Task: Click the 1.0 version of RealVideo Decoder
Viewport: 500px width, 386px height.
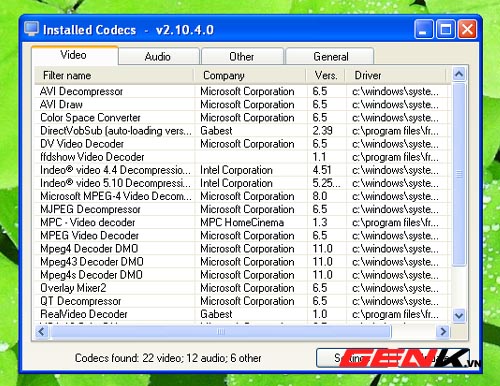Action: click(x=320, y=314)
